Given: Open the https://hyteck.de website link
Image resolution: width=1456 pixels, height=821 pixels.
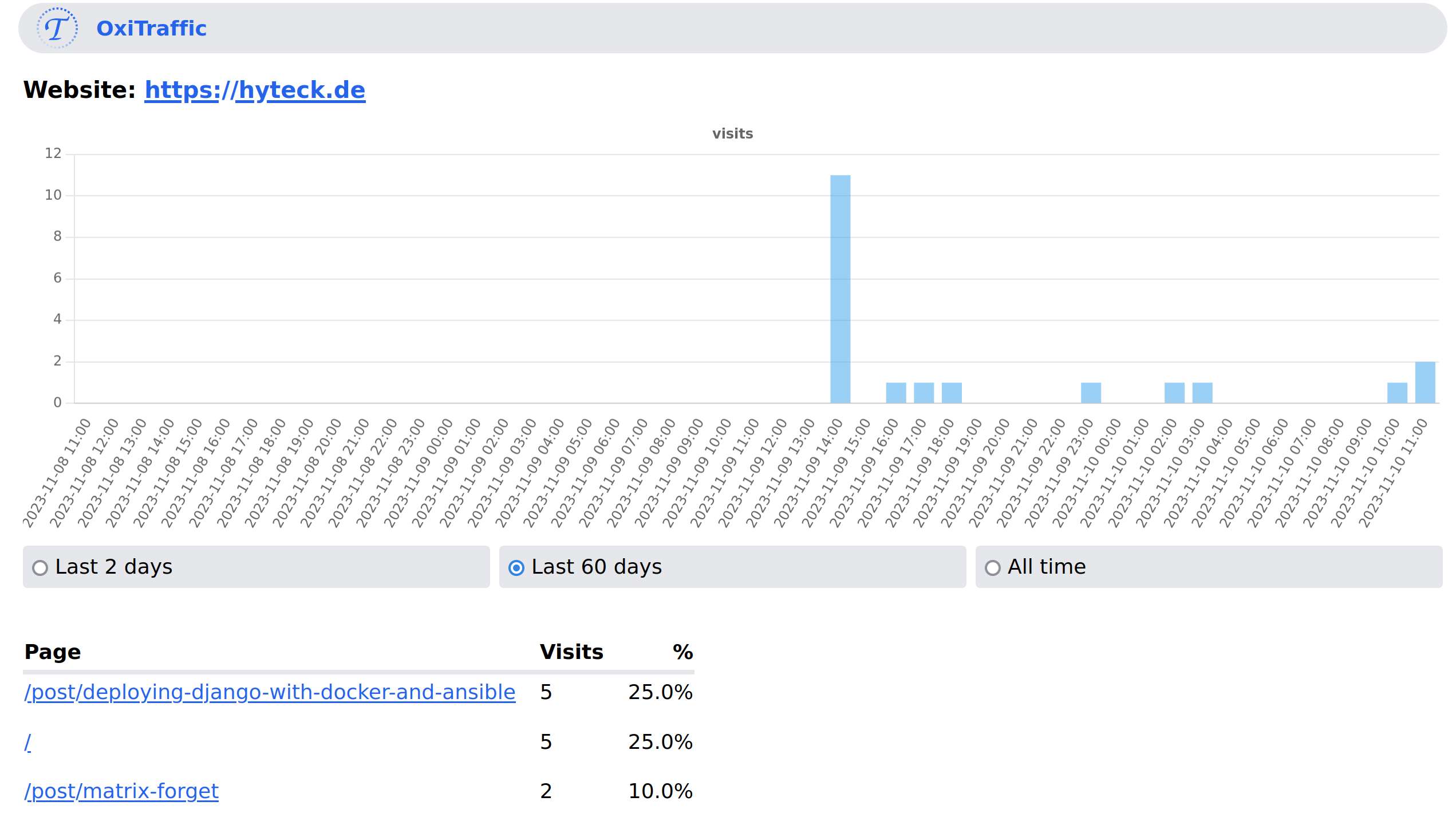Looking at the screenshot, I should click(x=255, y=89).
